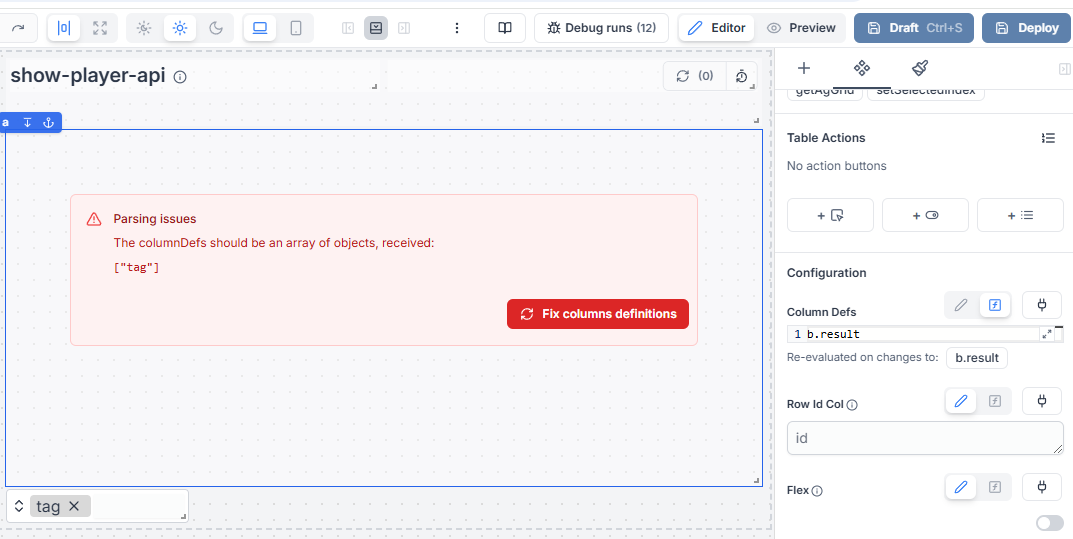Image resolution: width=1073 pixels, height=539 pixels.
Task: Add a select list table action
Action: pos(1020,215)
